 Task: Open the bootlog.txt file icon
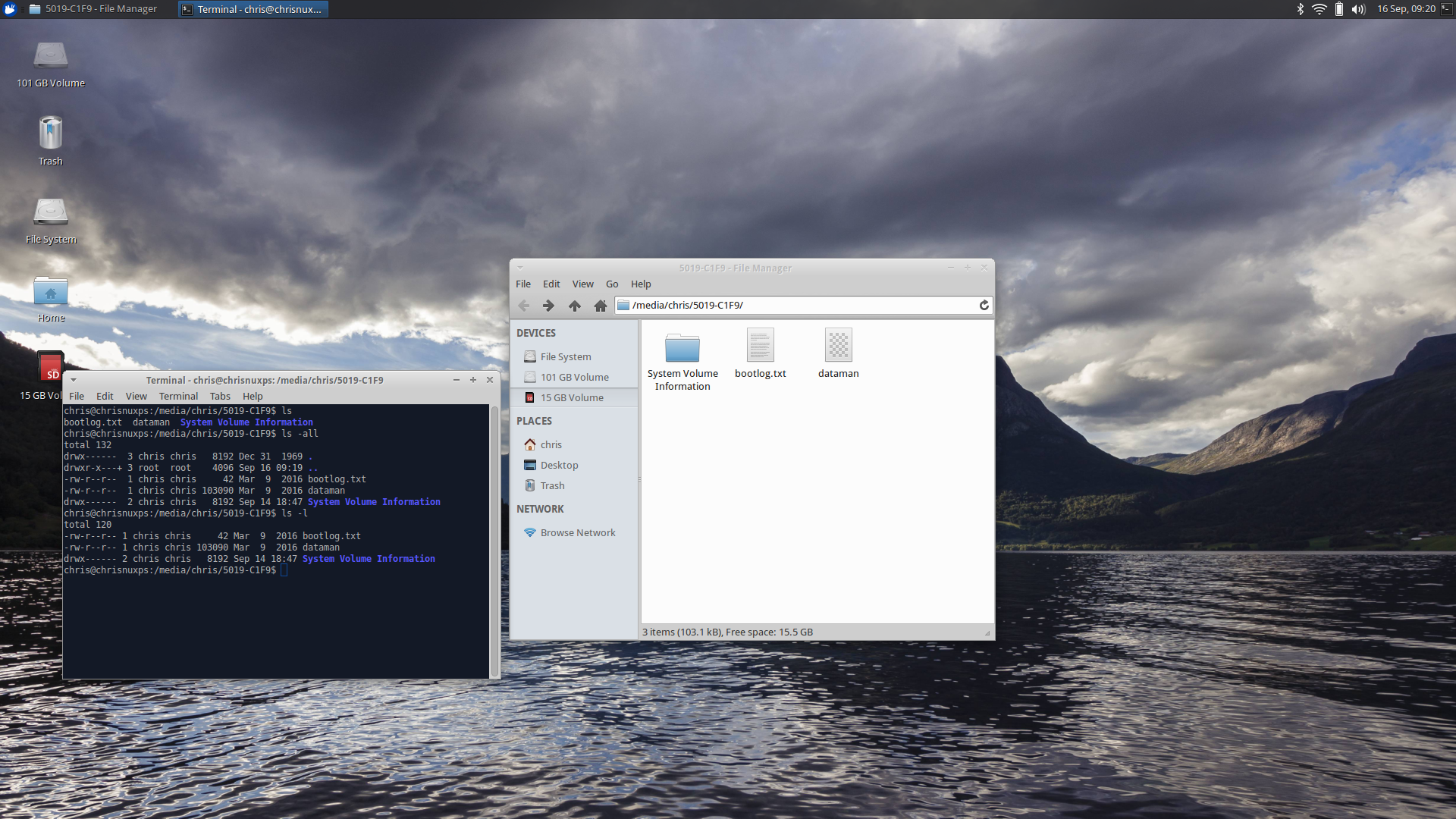click(760, 346)
